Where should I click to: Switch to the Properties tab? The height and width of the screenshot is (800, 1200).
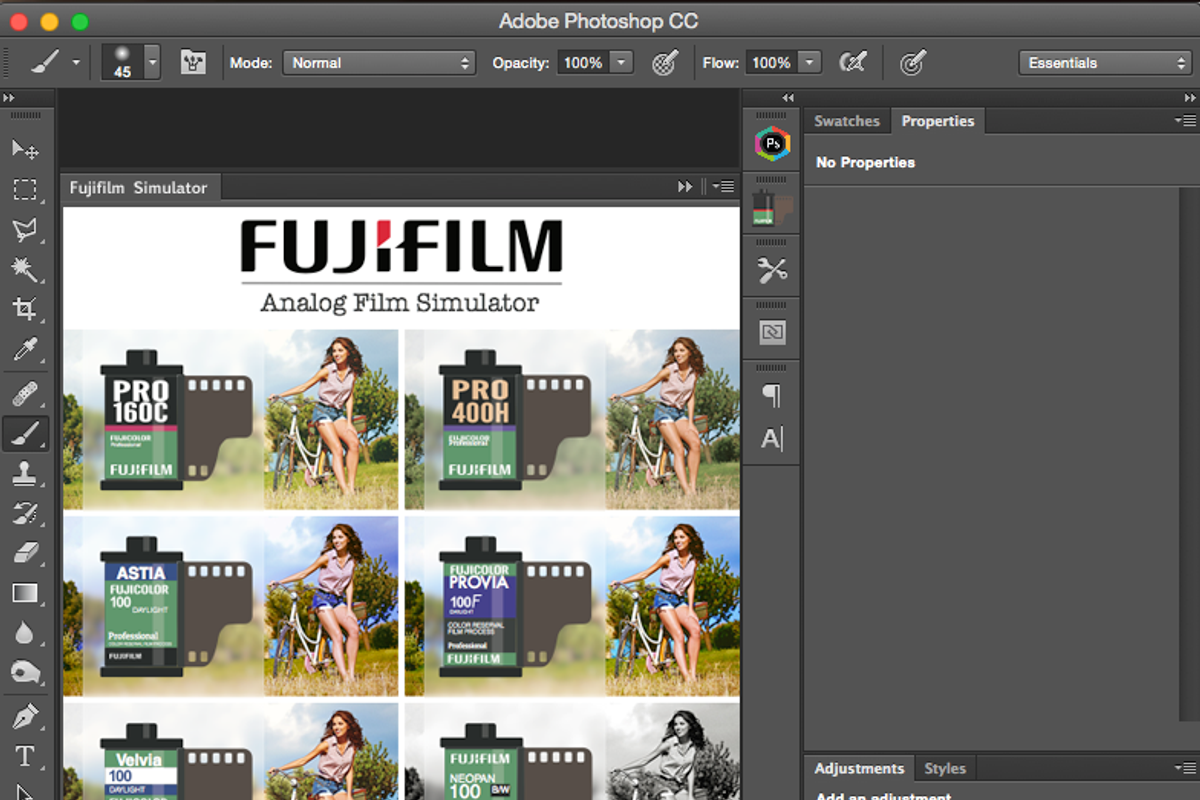937,121
